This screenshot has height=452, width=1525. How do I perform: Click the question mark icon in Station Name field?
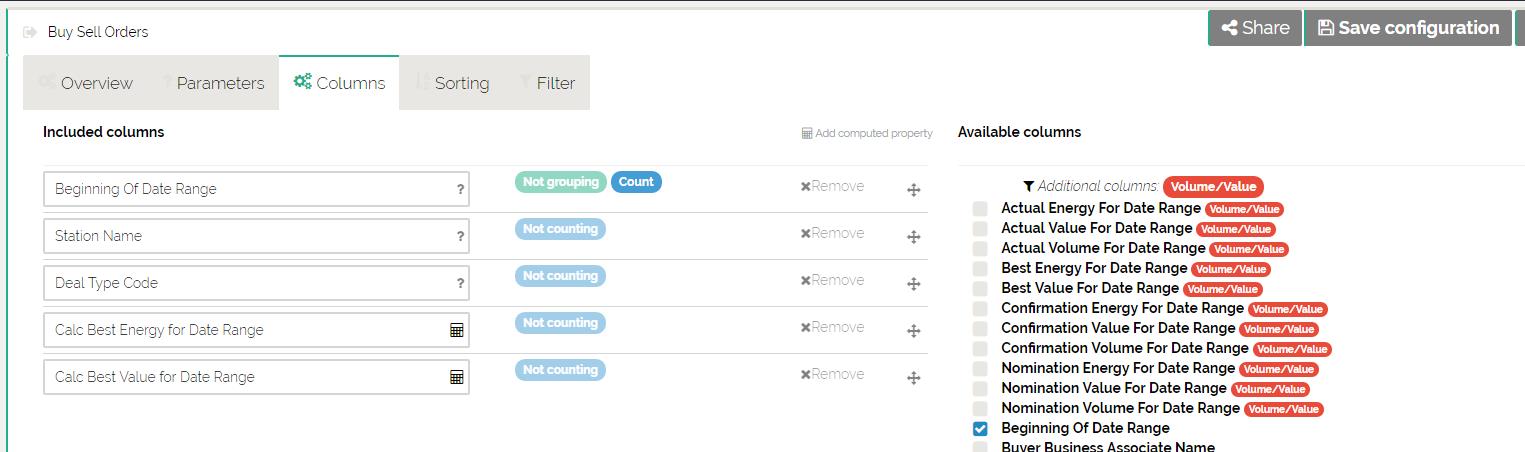(460, 236)
